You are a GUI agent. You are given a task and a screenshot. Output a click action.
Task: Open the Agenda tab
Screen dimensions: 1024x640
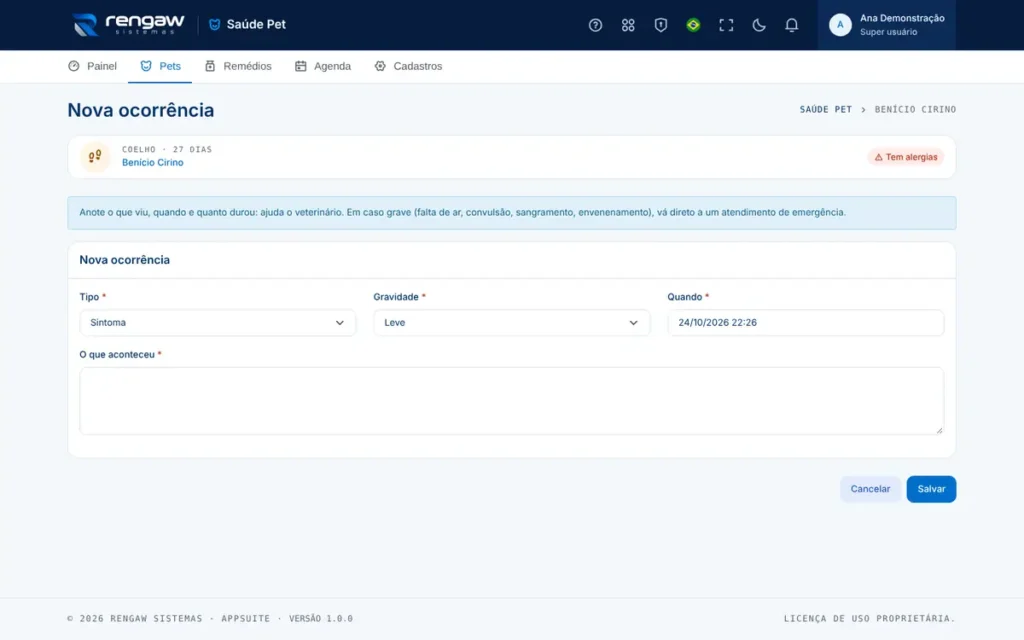[323, 66]
